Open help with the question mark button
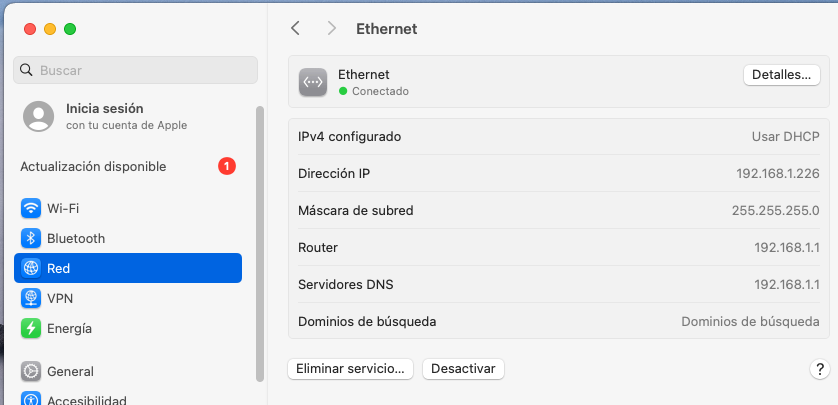This screenshot has width=838, height=405. (819, 369)
